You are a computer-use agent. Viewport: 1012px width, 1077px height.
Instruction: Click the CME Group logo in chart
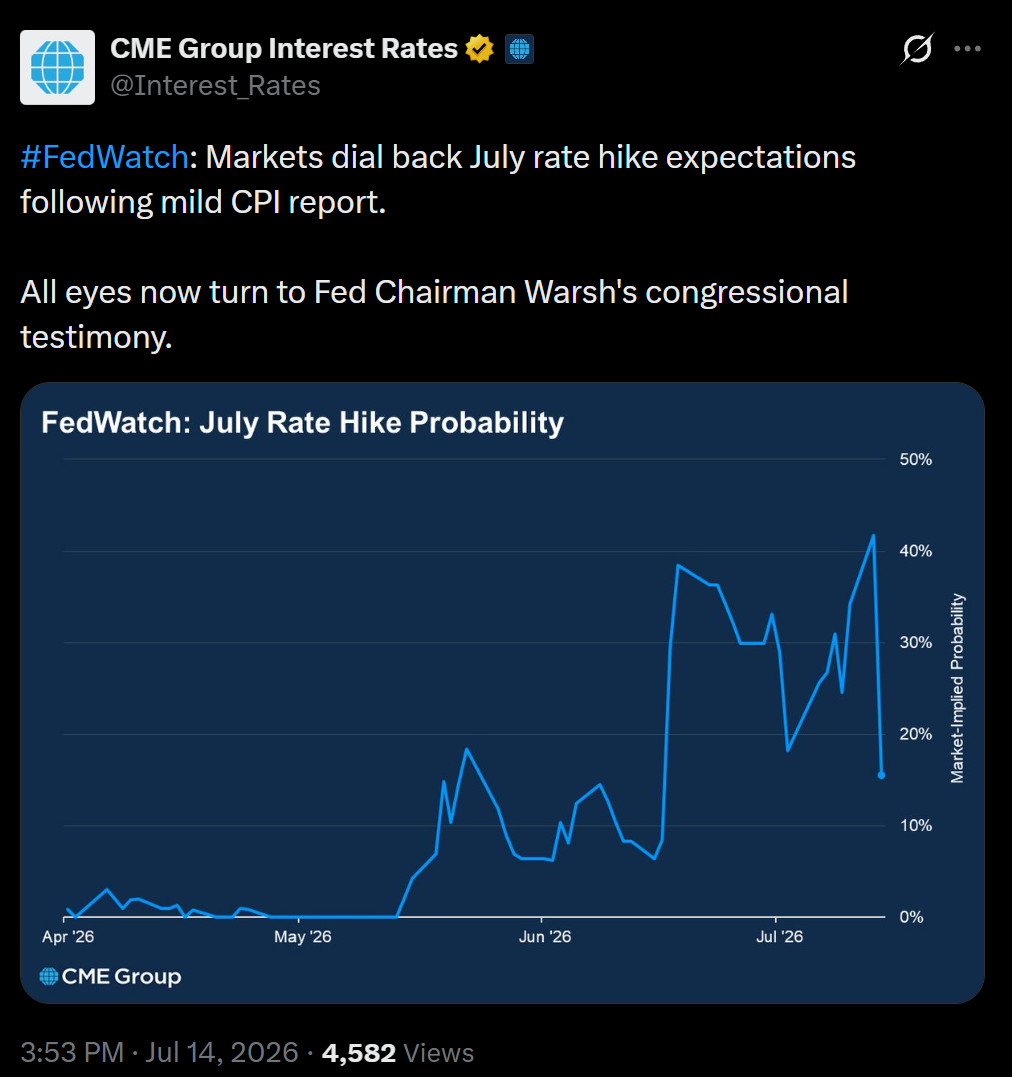pos(111,976)
